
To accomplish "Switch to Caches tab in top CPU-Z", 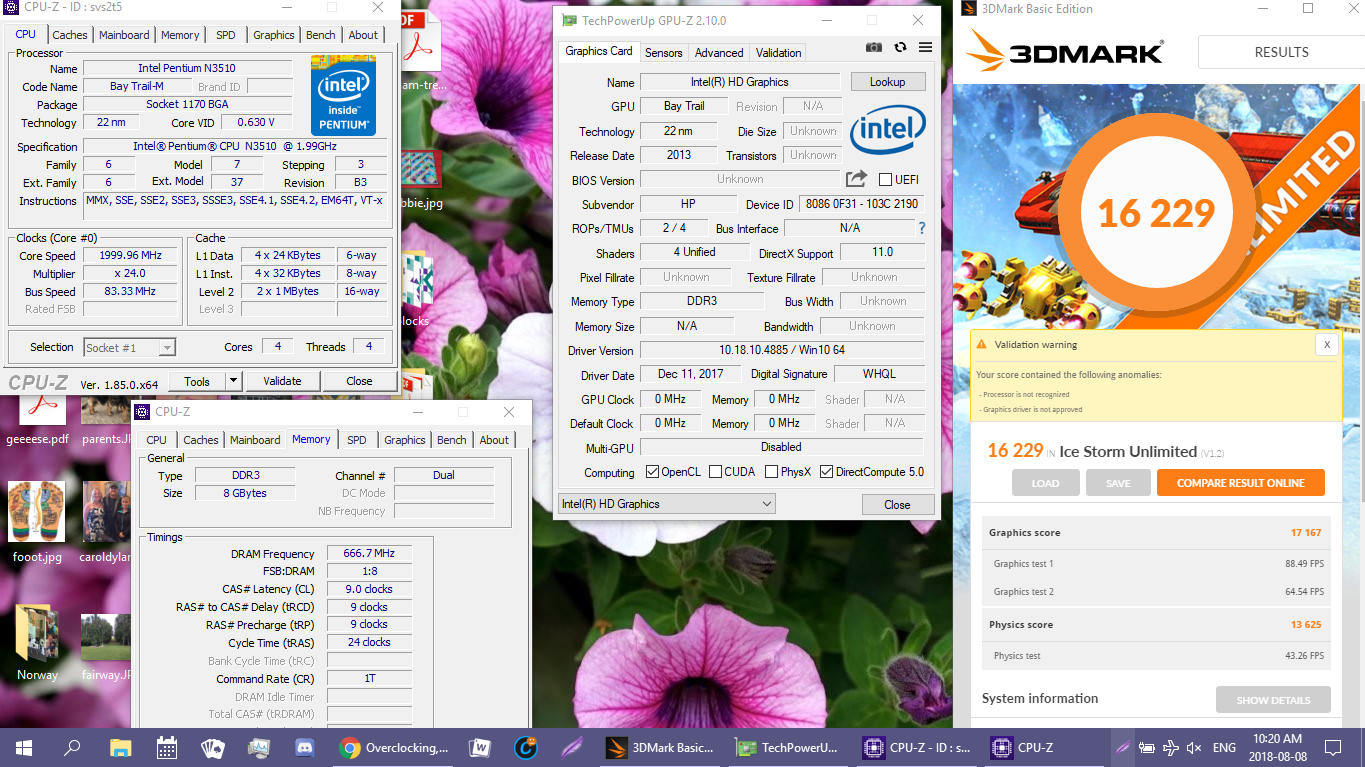I will pyautogui.click(x=70, y=35).
